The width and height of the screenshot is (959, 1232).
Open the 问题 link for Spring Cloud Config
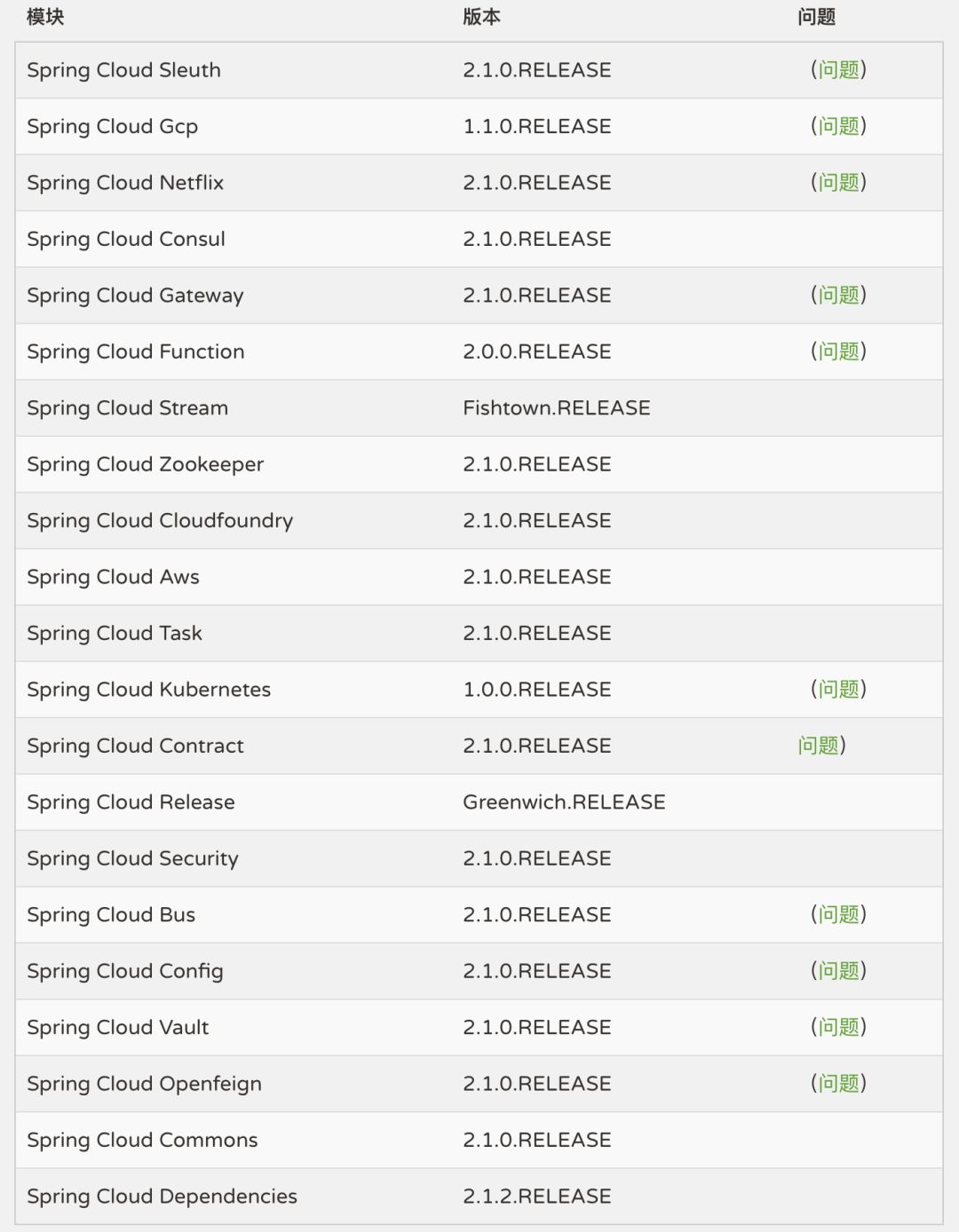coord(839,971)
